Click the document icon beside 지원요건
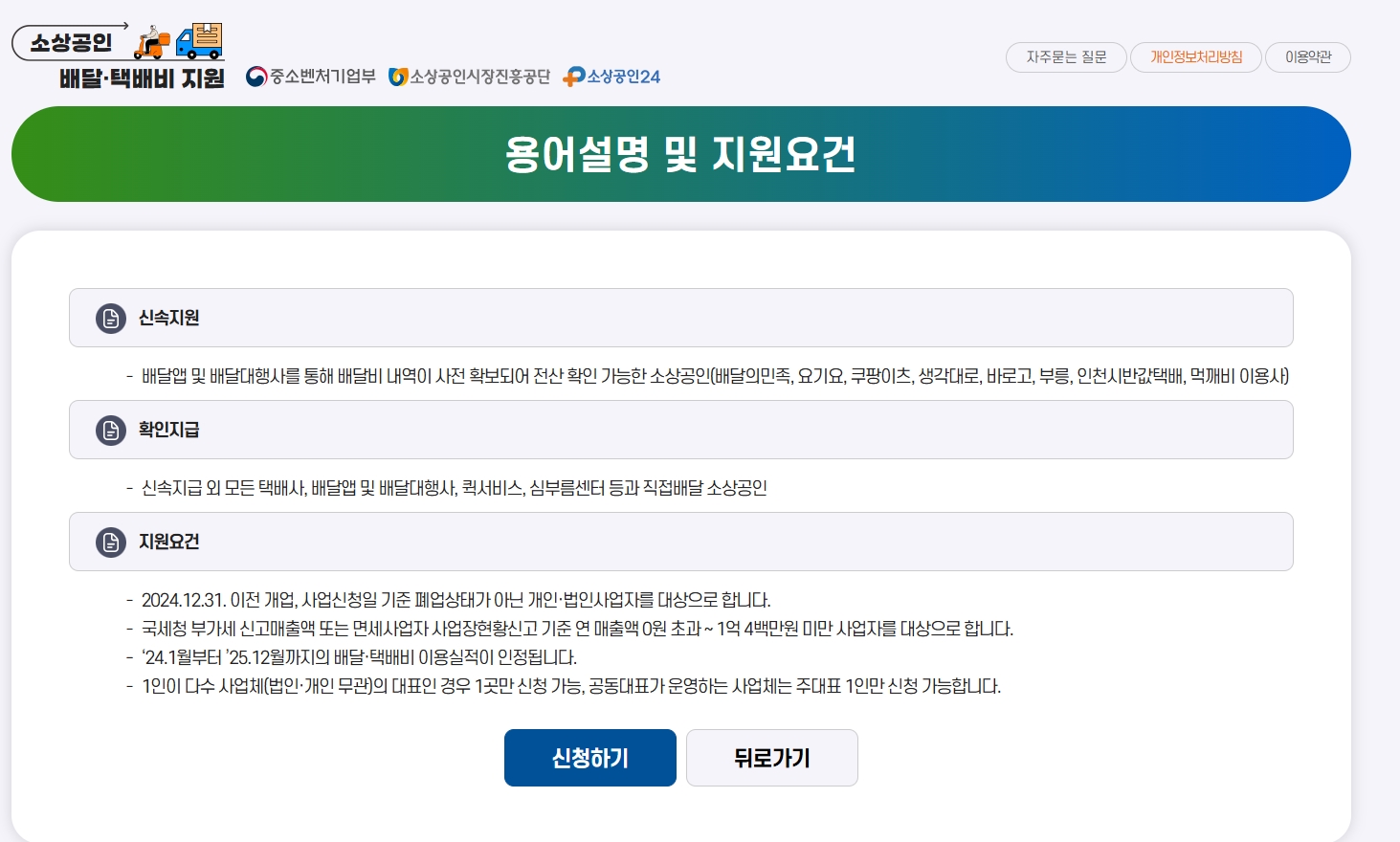Image resolution: width=1400 pixels, height=842 pixels. click(x=110, y=542)
